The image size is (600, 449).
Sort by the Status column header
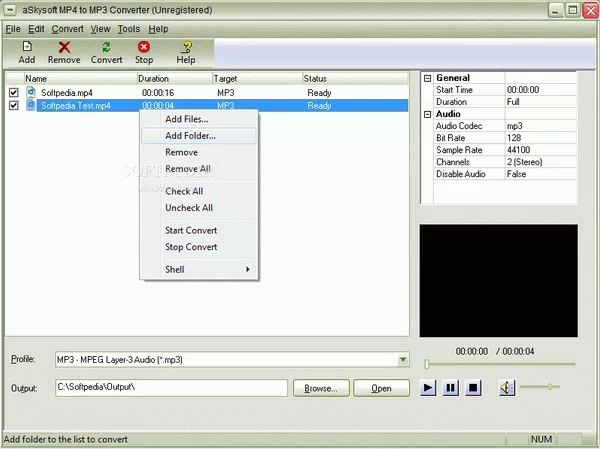(355, 78)
